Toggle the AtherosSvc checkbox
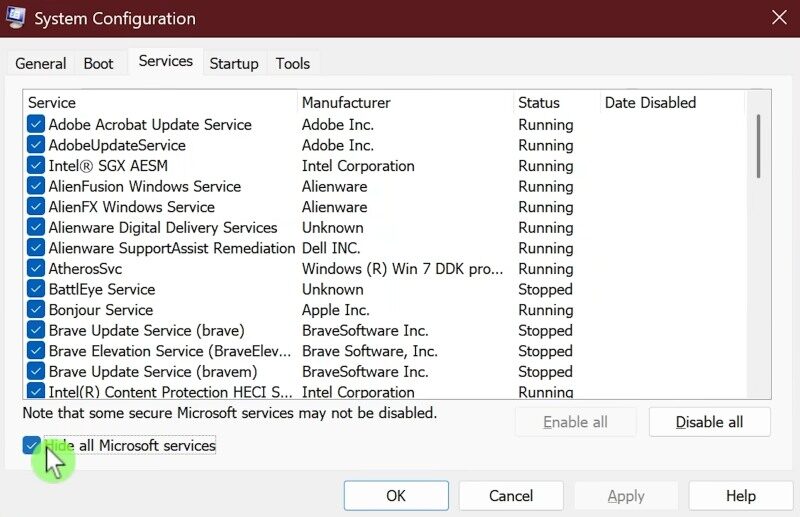 point(36,268)
